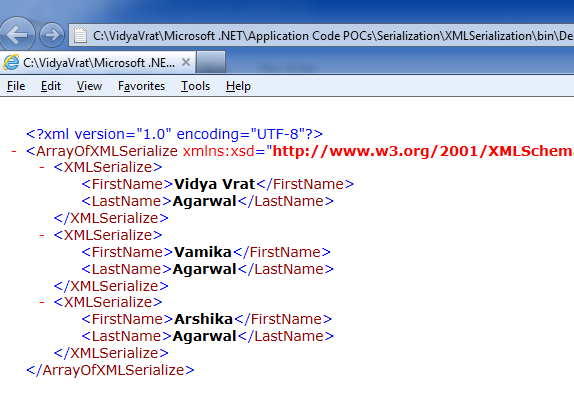Viewport: 574px width, 403px height.
Task: Open the File menu
Action: click(x=16, y=86)
